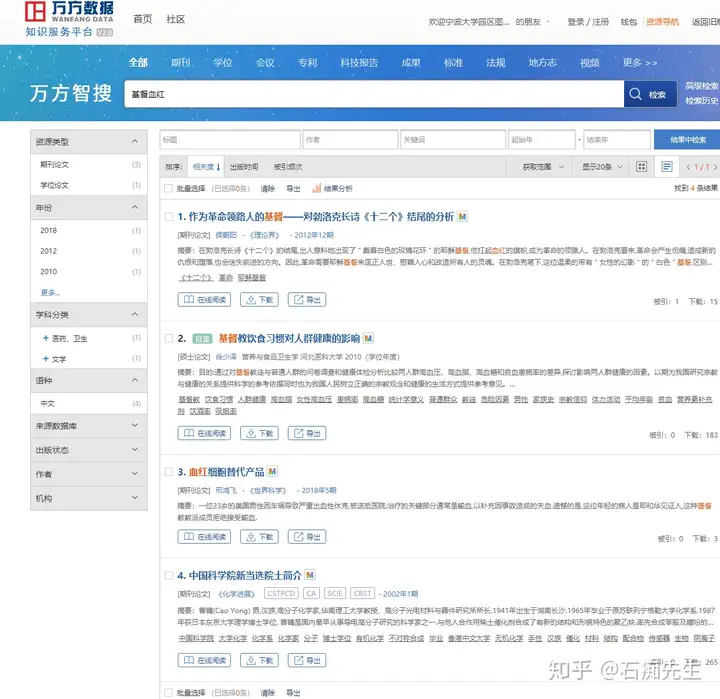Click the plus icon beside 医药、卫生

[45, 338]
